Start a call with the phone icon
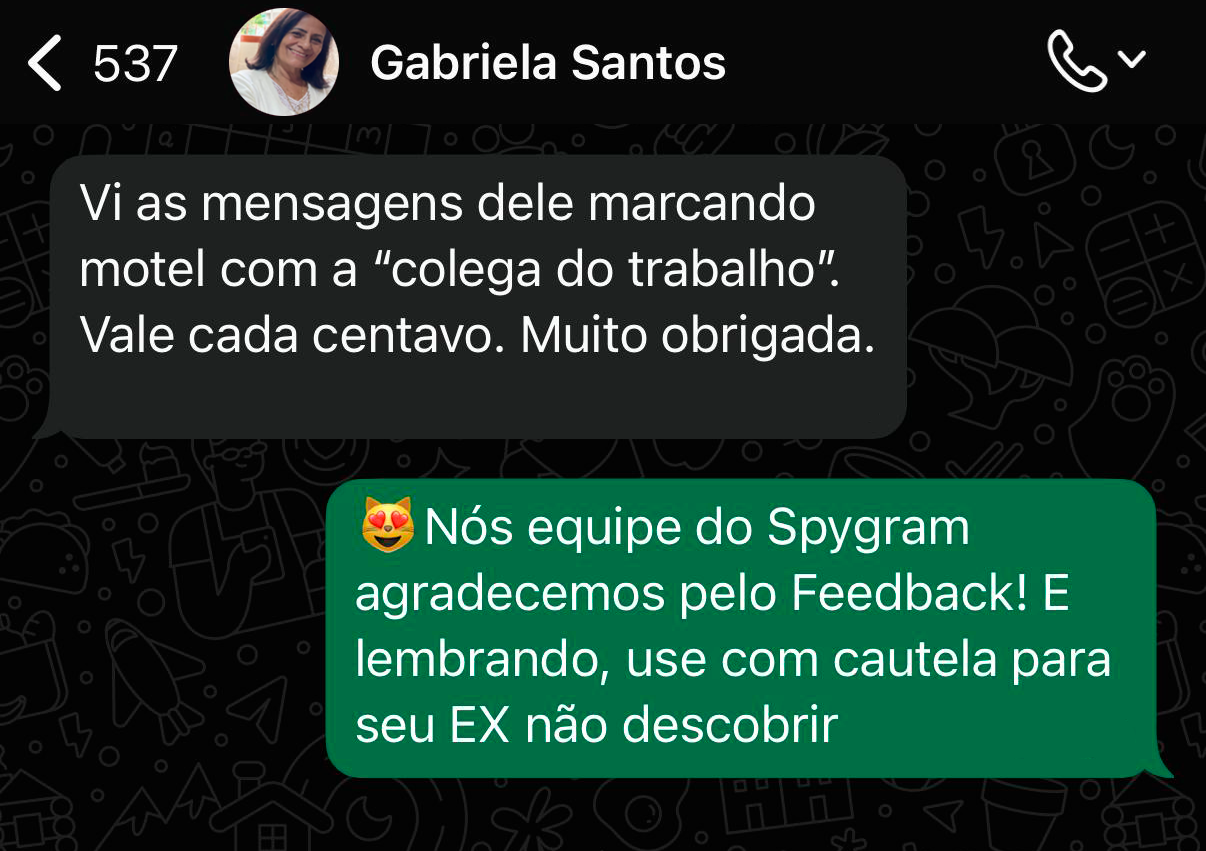1206x851 pixels. click(1076, 61)
